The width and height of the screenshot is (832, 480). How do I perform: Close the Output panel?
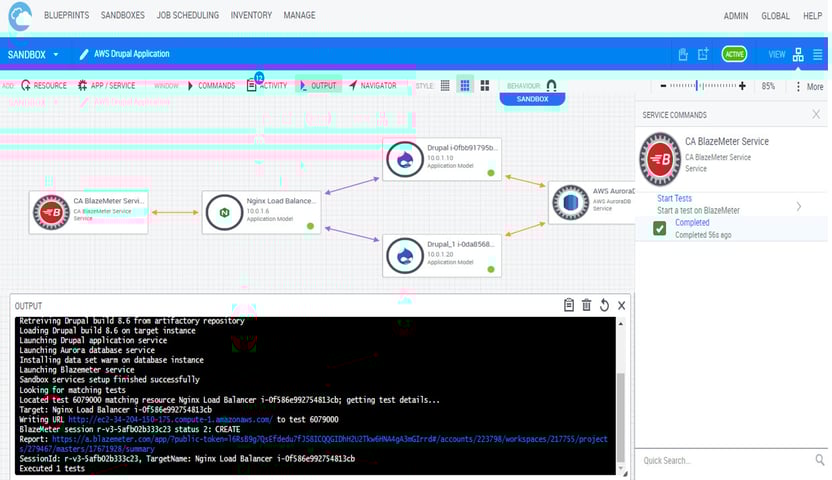pyautogui.click(x=621, y=306)
